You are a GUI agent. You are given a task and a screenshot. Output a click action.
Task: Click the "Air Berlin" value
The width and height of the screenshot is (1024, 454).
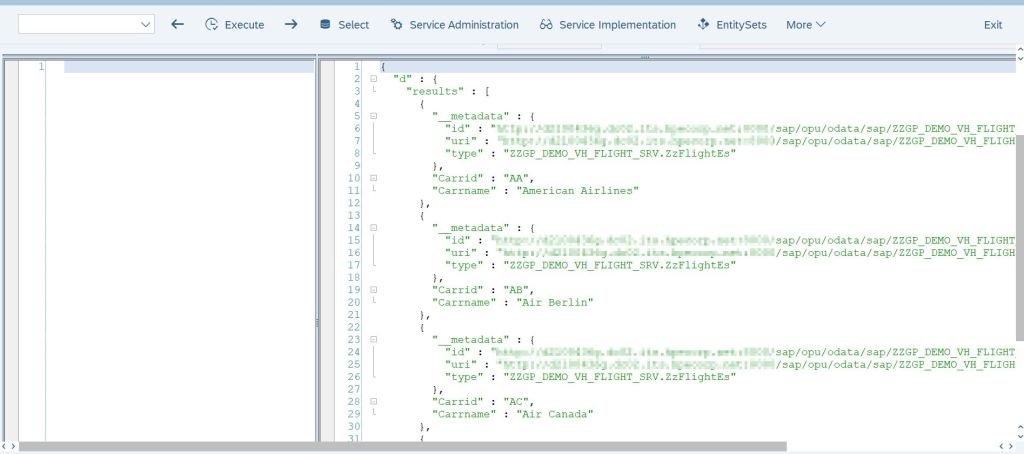coord(555,302)
